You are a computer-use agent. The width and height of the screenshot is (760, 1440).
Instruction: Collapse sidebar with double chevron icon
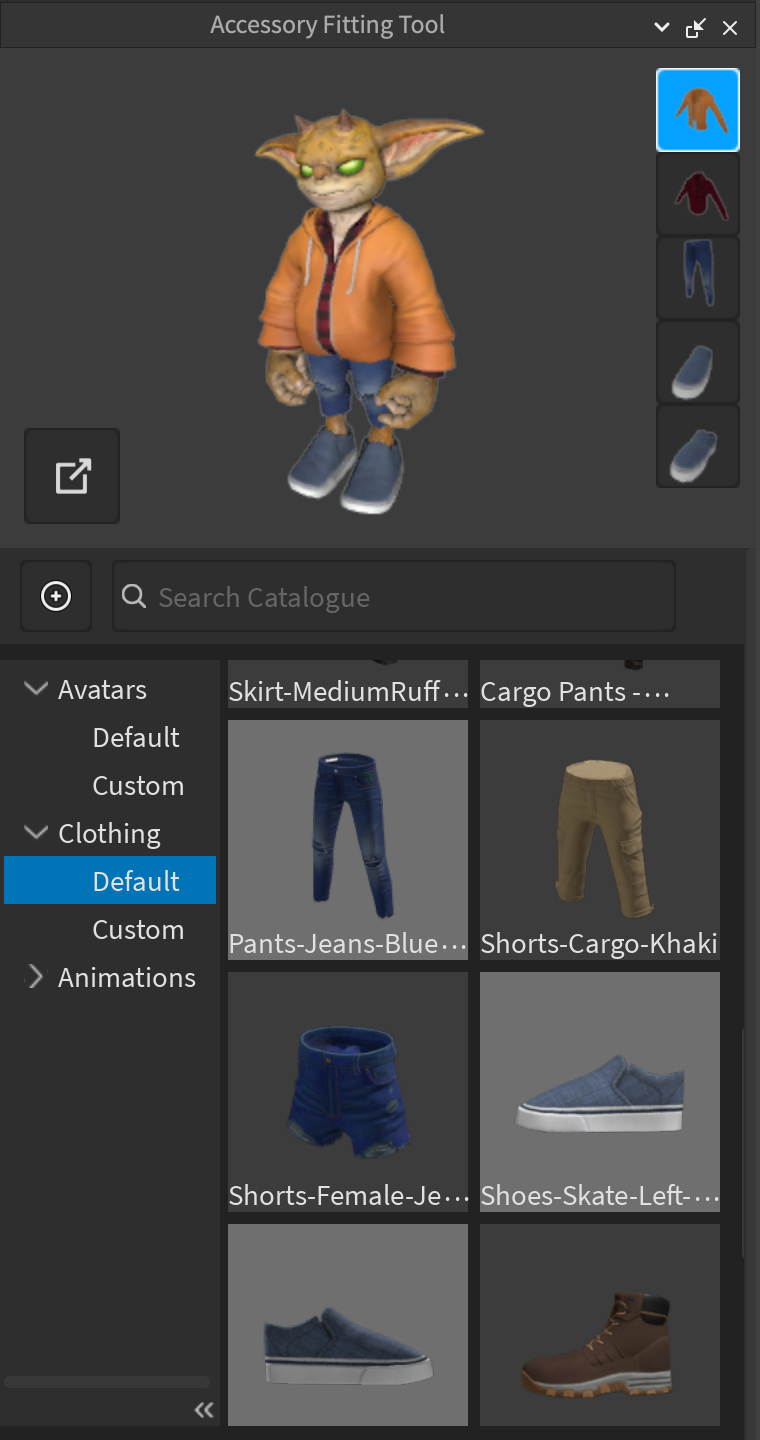point(204,1410)
